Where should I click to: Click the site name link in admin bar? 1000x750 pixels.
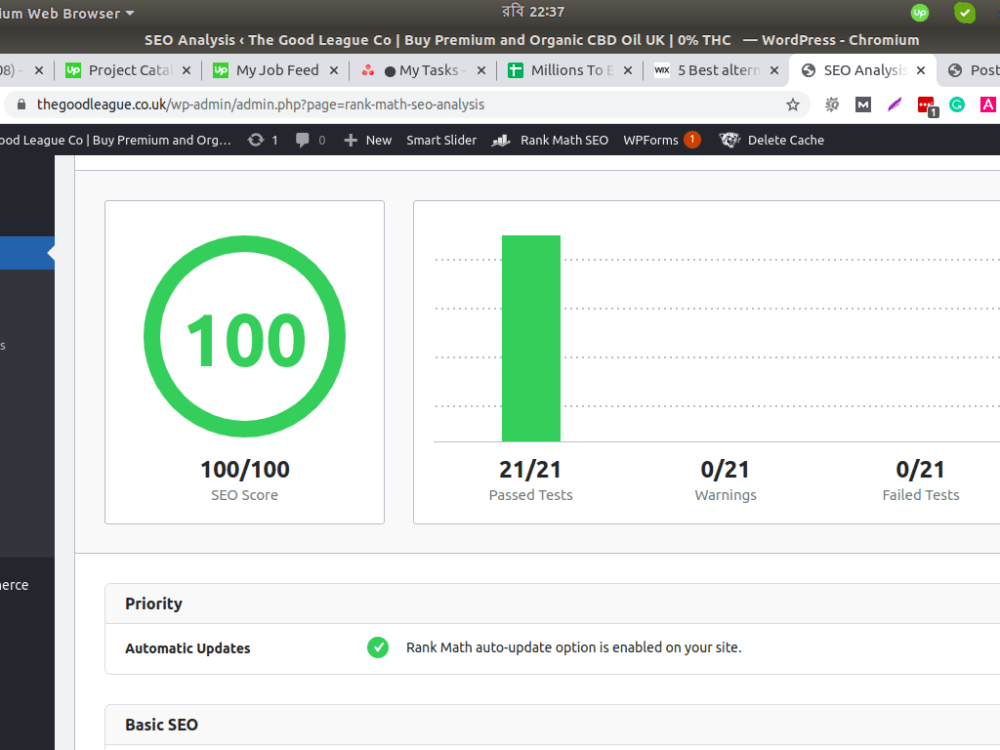tap(115, 140)
